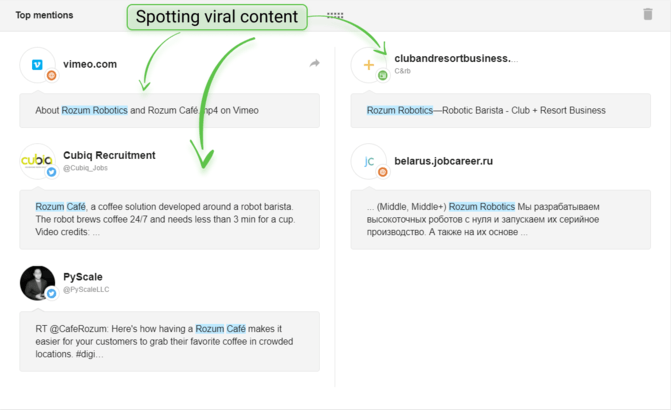Open the vimeo.com avatar icon
Viewport: 671px width, 410px height.
coord(38,65)
